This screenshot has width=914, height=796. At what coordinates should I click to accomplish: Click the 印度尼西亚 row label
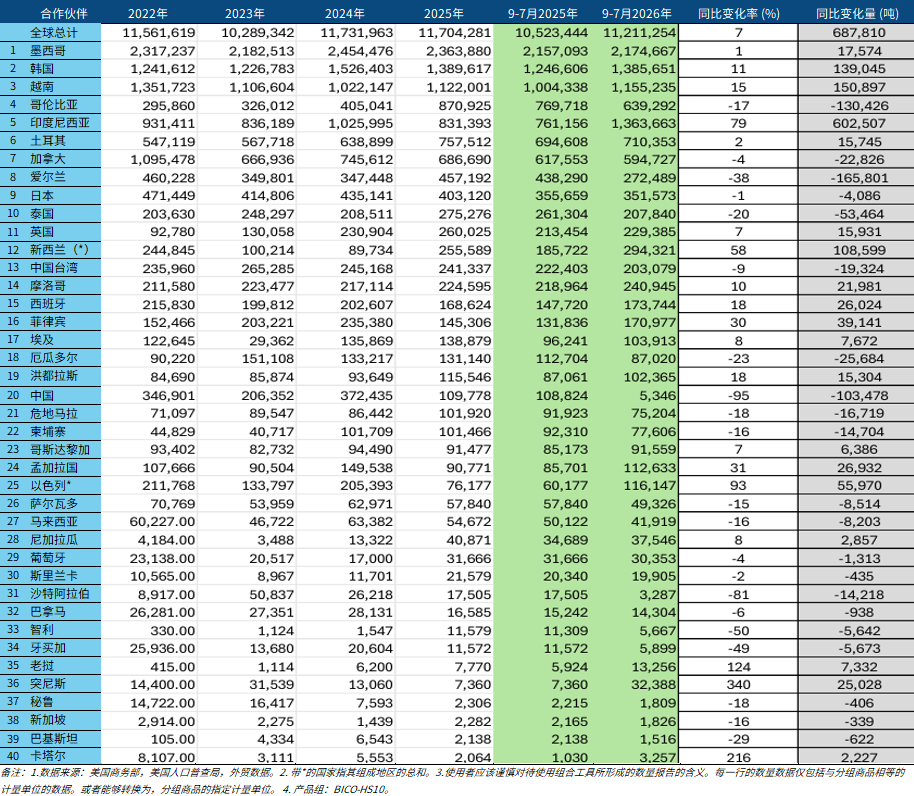60,123
